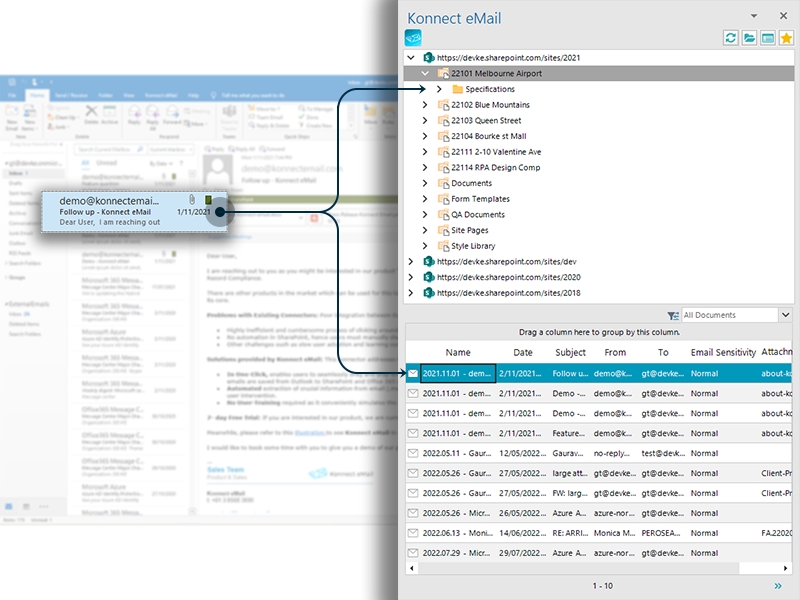Select the 2022.07.29 - Micr... row

[x=599, y=553]
